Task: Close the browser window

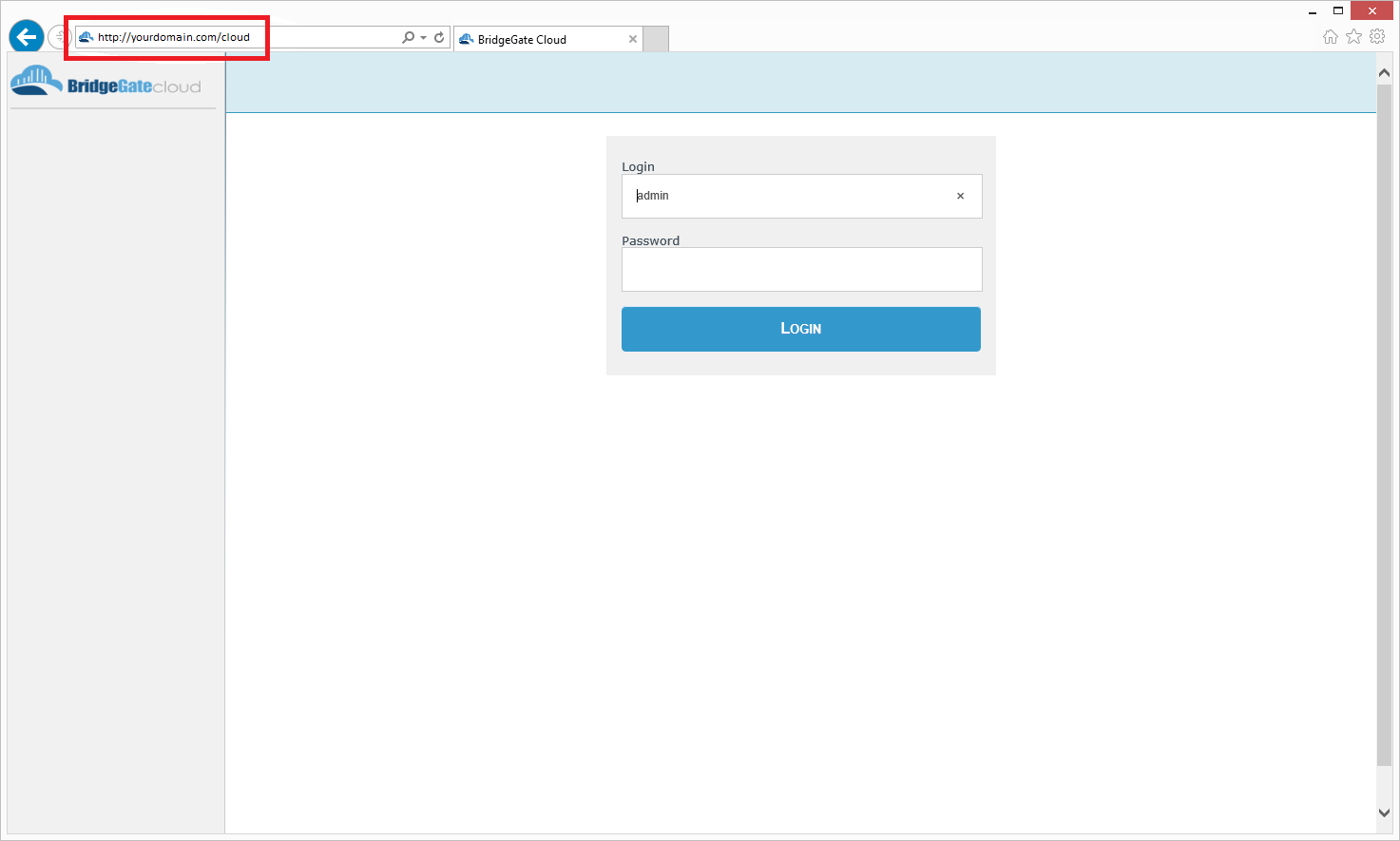Action: click(1371, 11)
